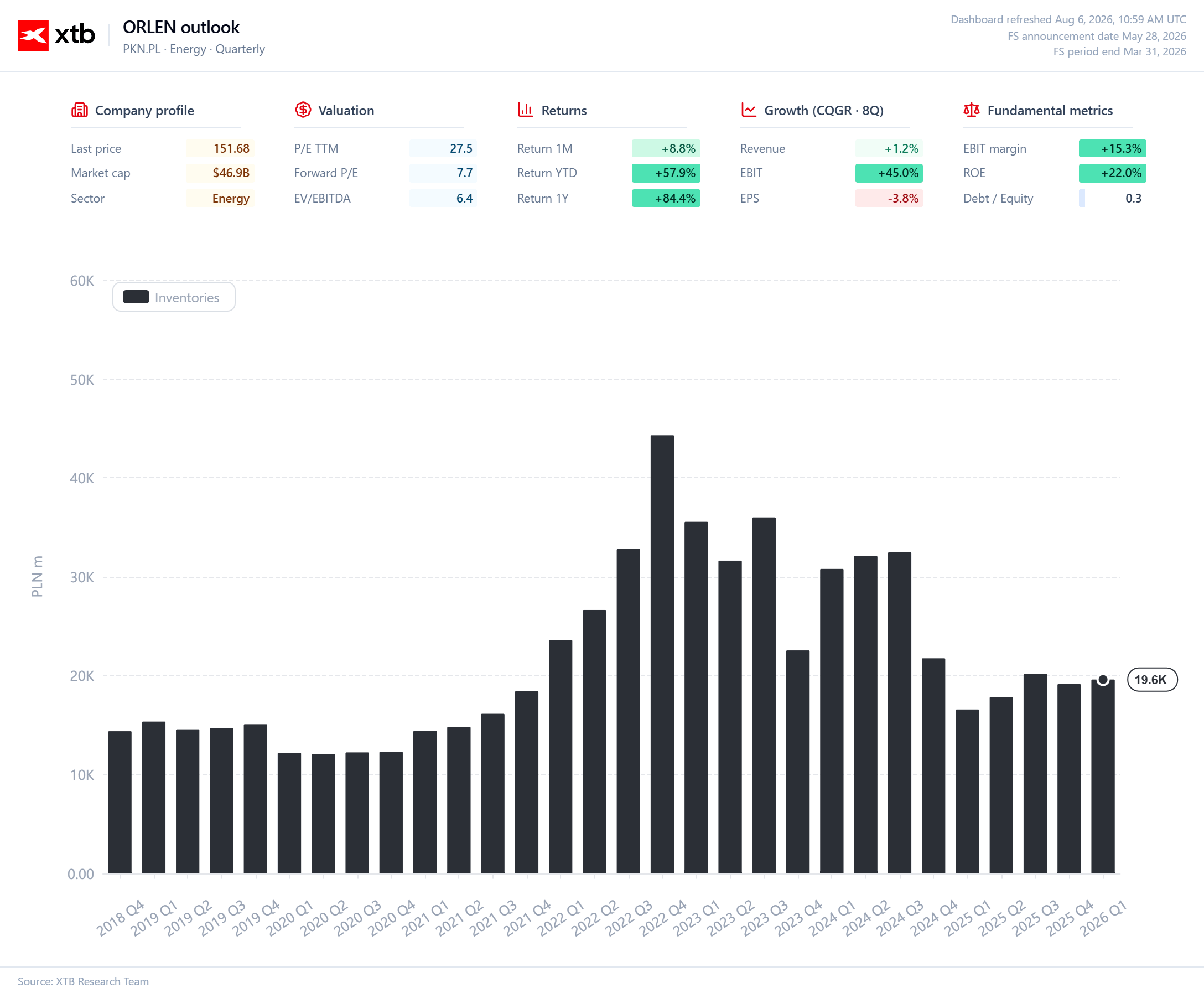Click the EBIT growth value +45.0%
Image resolution: width=1204 pixels, height=993 pixels.
889,173
